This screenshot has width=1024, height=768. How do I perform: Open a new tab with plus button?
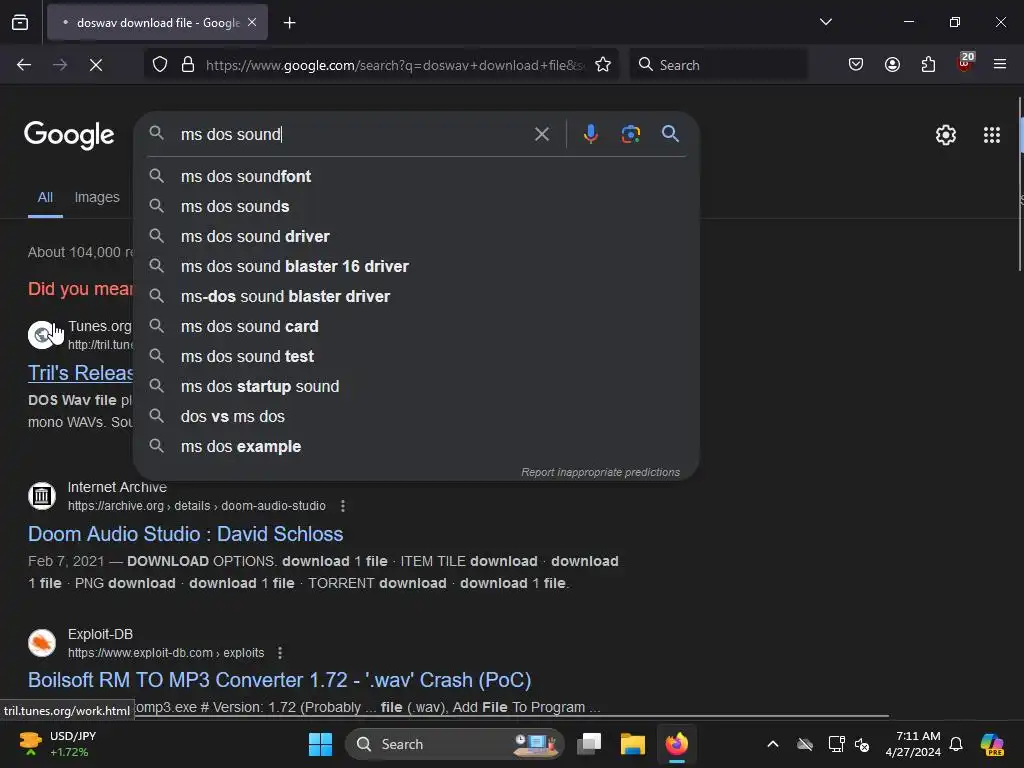coord(289,23)
